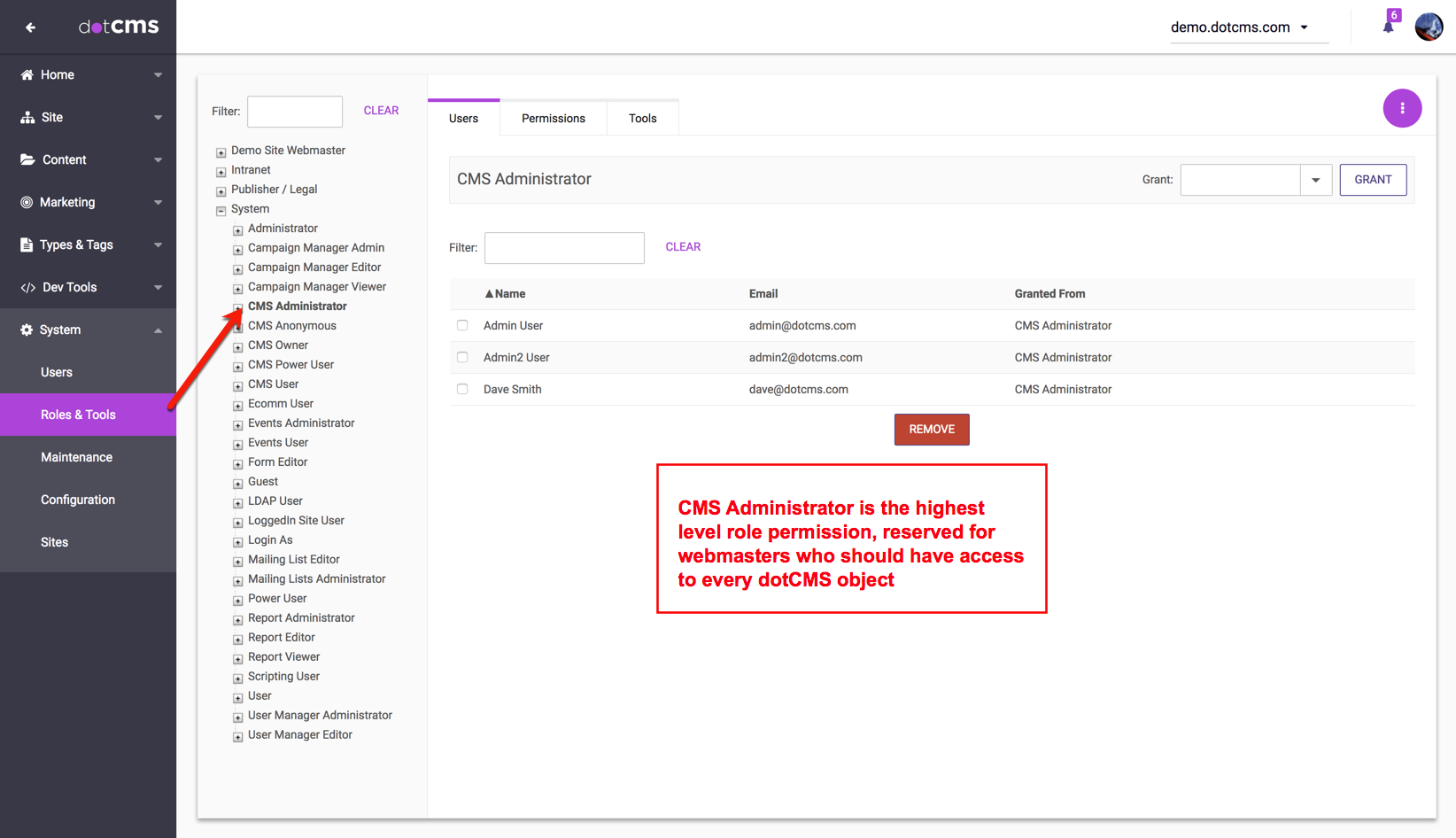The height and width of the screenshot is (838, 1456).
Task: Click the Content folder icon in sidebar
Action: 27,160
